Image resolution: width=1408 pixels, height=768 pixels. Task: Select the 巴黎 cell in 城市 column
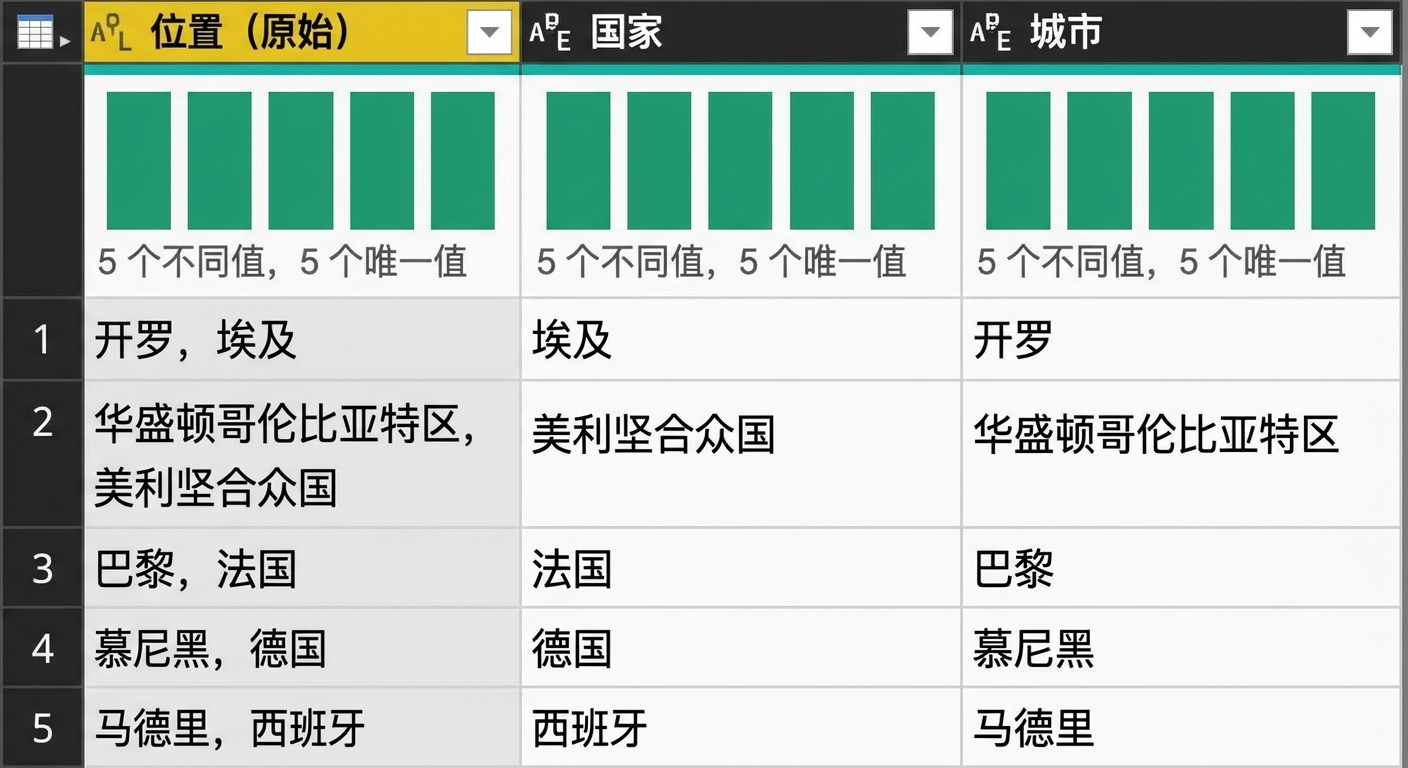1181,568
